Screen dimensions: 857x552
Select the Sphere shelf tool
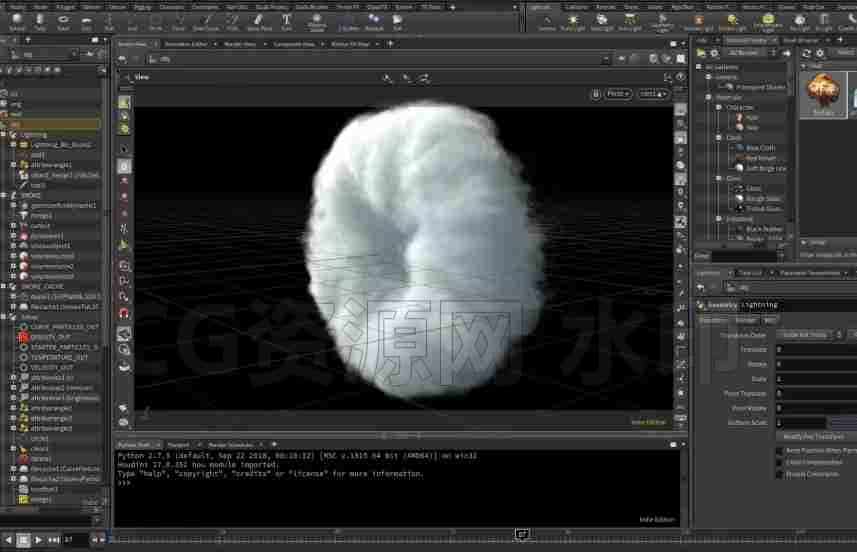[x=17, y=22]
